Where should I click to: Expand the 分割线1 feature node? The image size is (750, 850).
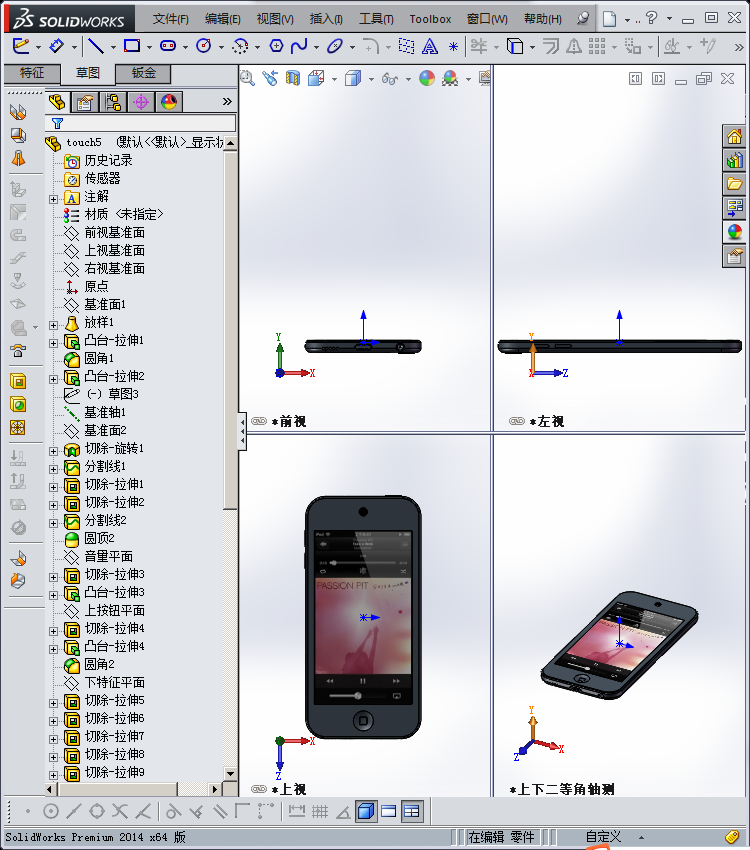click(53, 469)
